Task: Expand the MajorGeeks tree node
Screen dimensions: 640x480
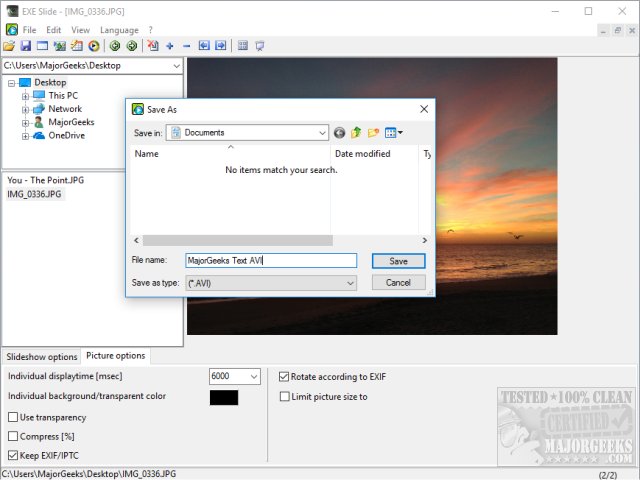Action: point(25,123)
